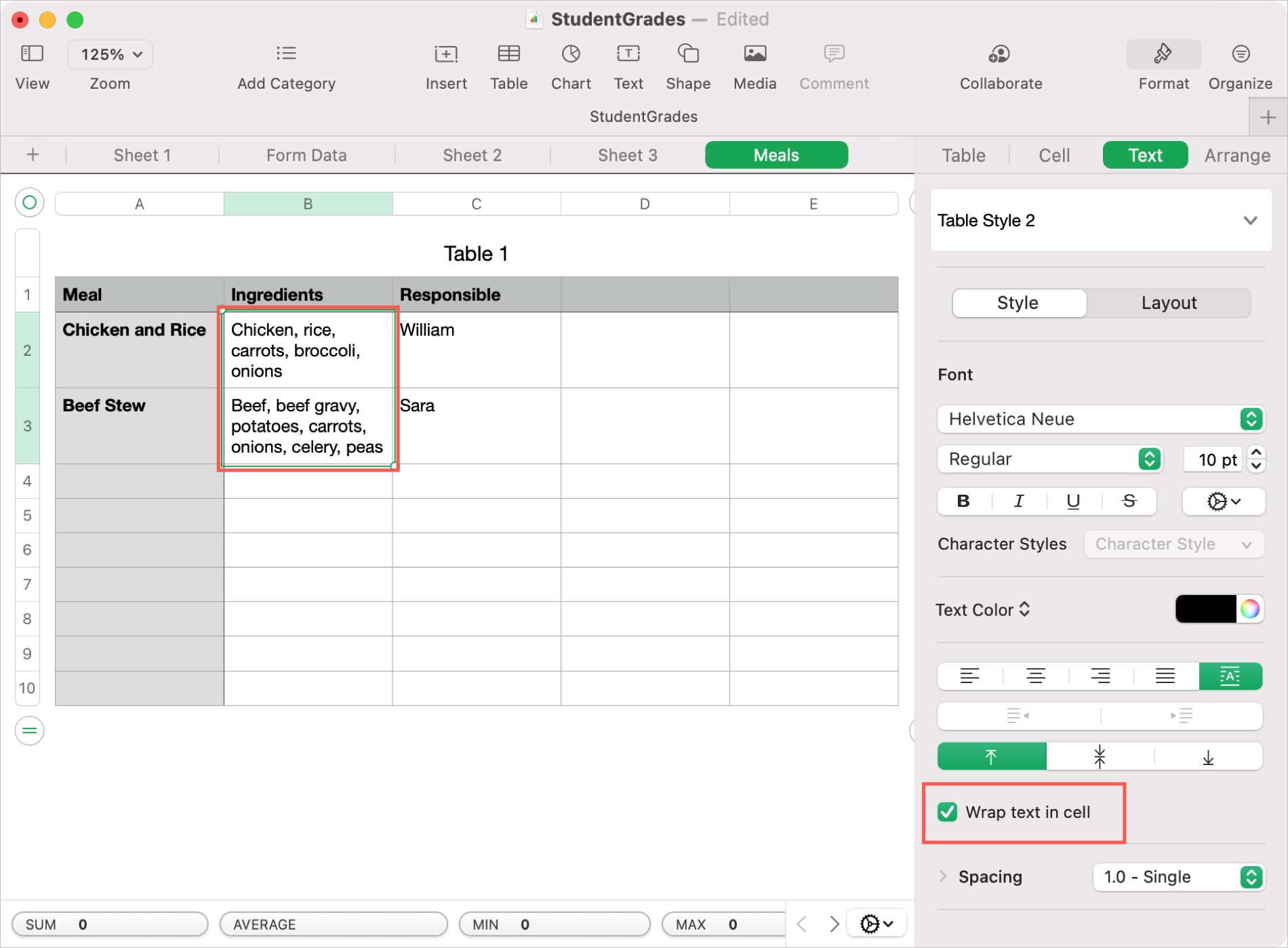Center align the text
1288x948 pixels.
click(x=1035, y=676)
